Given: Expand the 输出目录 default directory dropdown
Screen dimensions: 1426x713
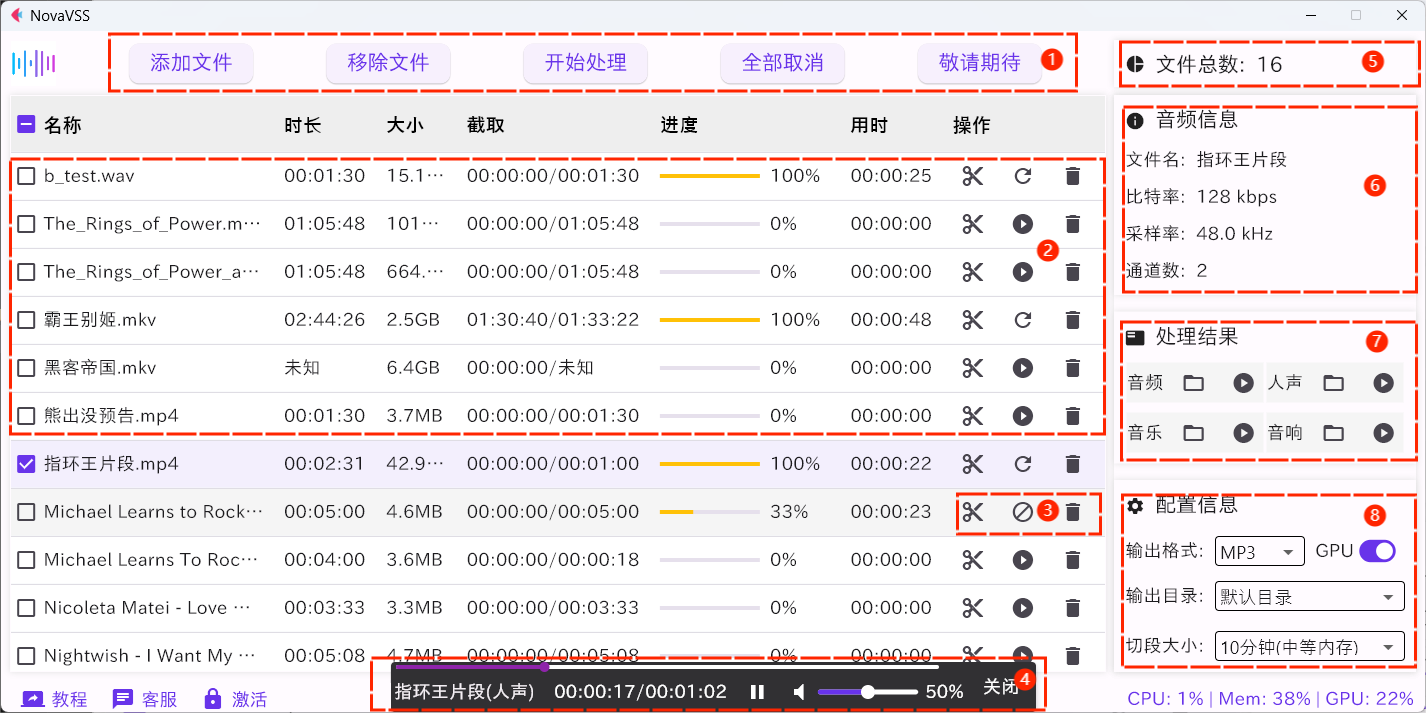Looking at the screenshot, I should pos(1309,596).
